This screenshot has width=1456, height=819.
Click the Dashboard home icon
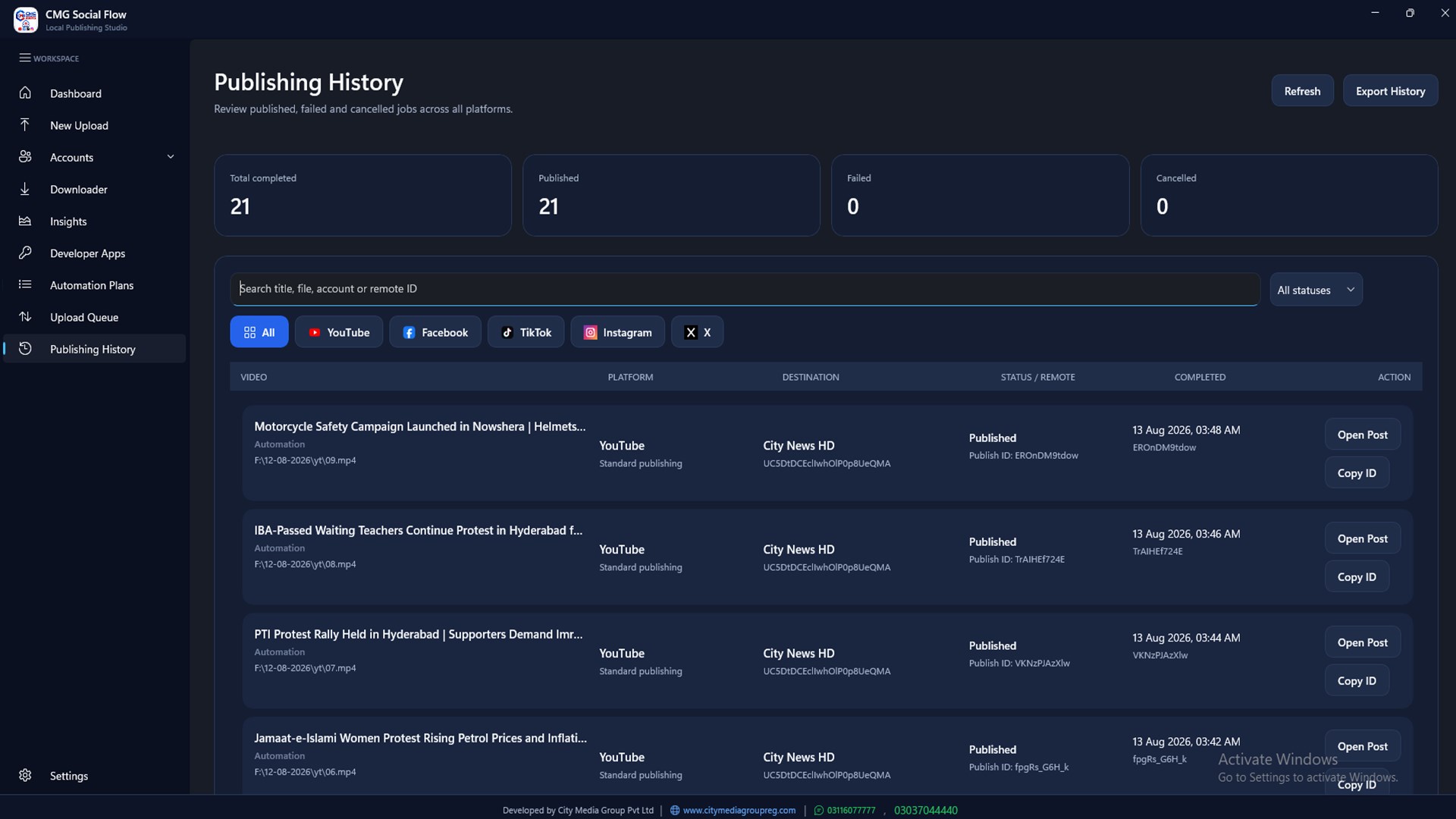coord(25,93)
